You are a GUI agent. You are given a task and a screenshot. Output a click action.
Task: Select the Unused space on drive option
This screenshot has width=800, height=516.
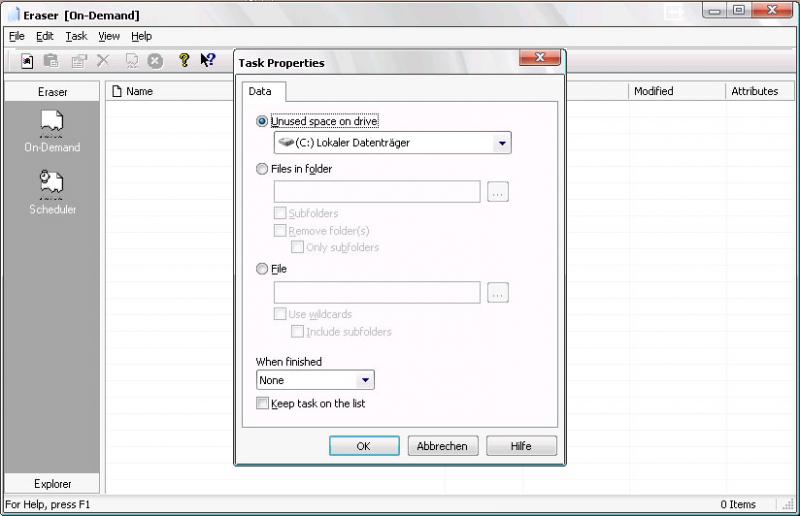(x=262, y=121)
